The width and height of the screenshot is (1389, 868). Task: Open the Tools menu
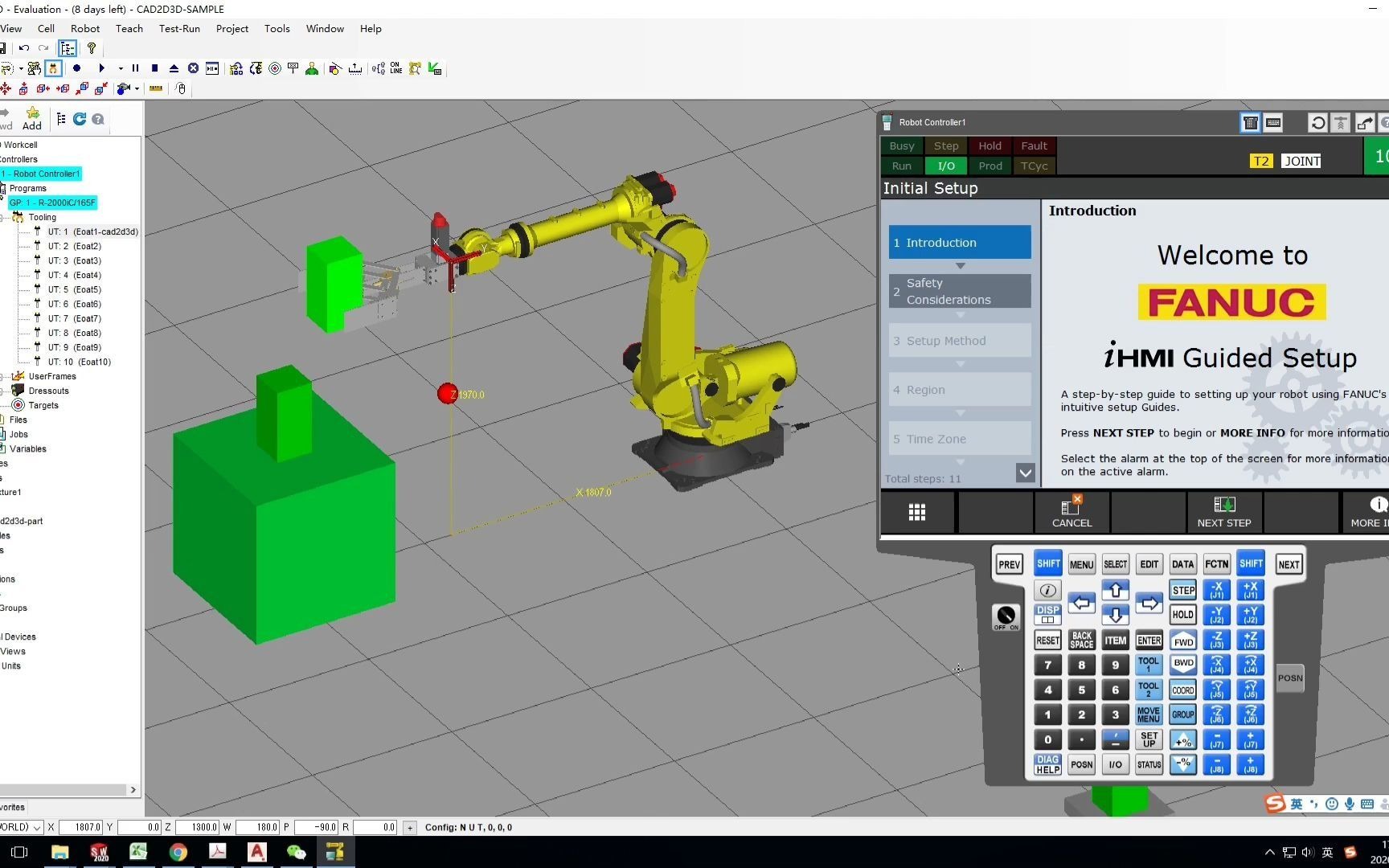coord(277,28)
